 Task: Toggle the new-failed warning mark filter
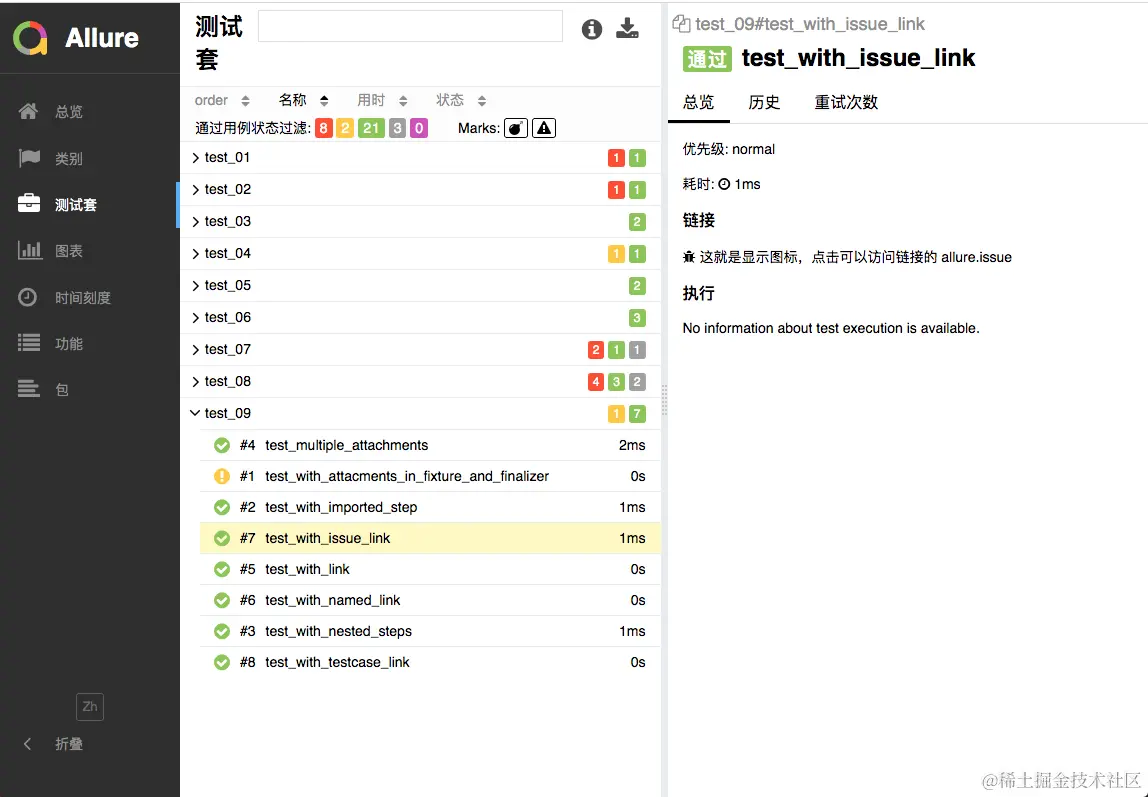coord(544,129)
